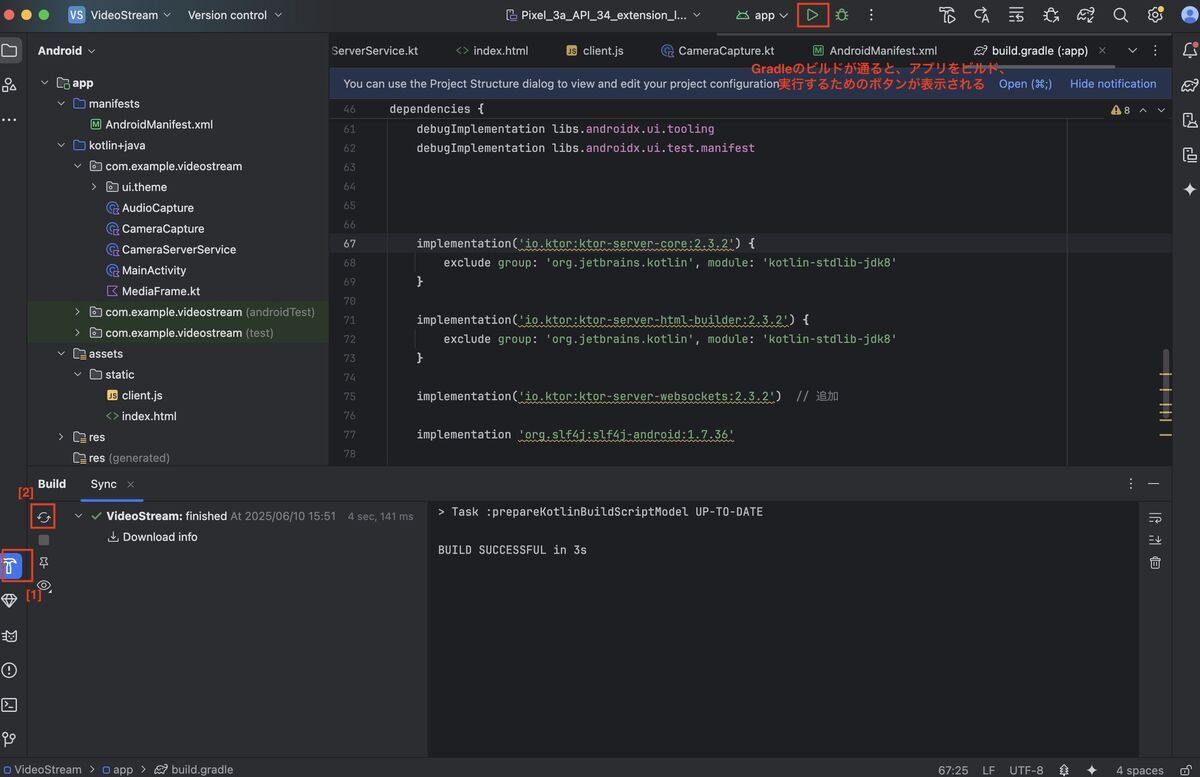The width and height of the screenshot is (1200, 777).
Task: Click Open Project Structure link in banner
Action: 1025,84
